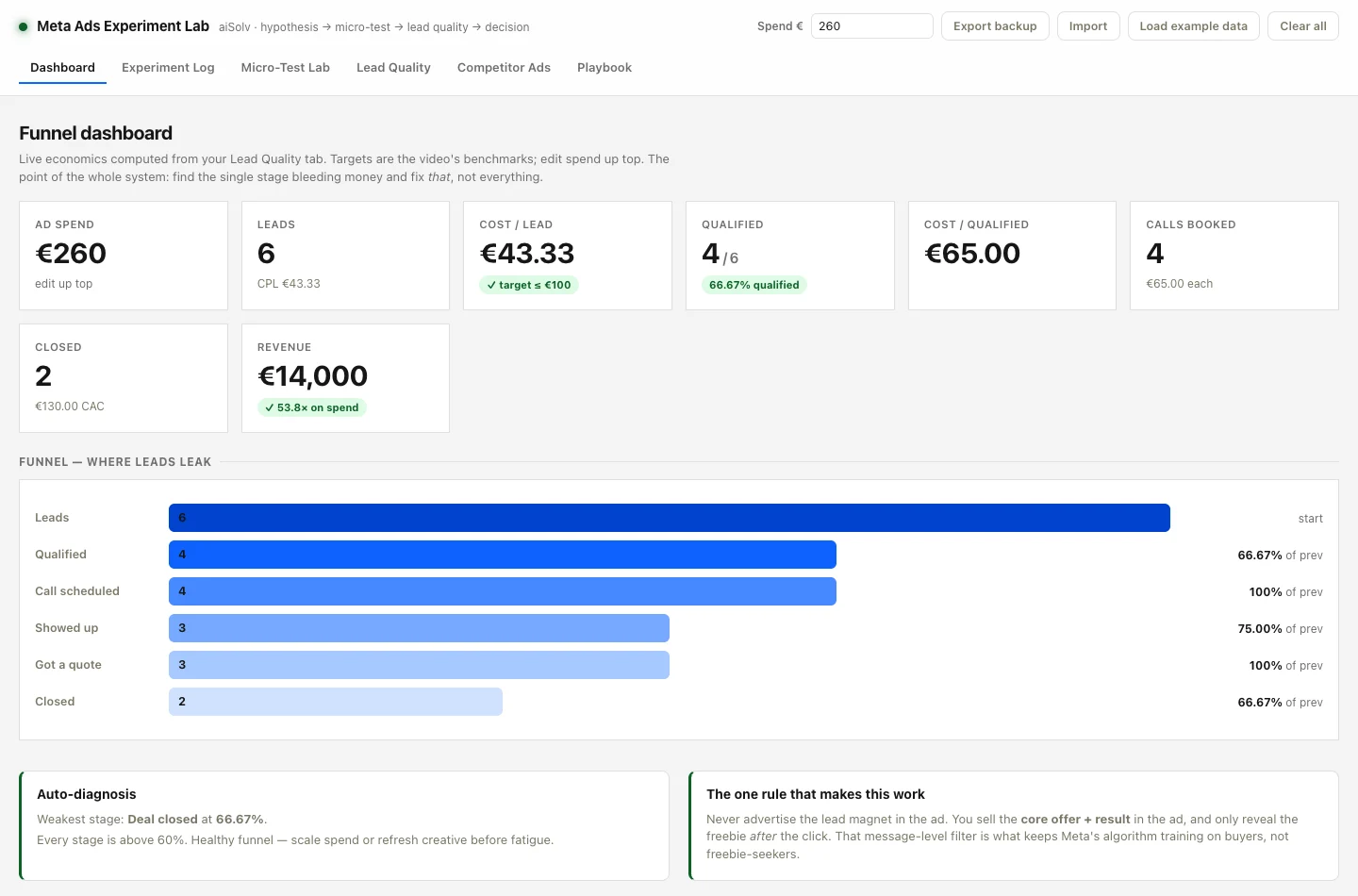Viewport: 1358px width, 896px height.
Task: Click the Ad Spend €260 card
Action: (x=124, y=256)
